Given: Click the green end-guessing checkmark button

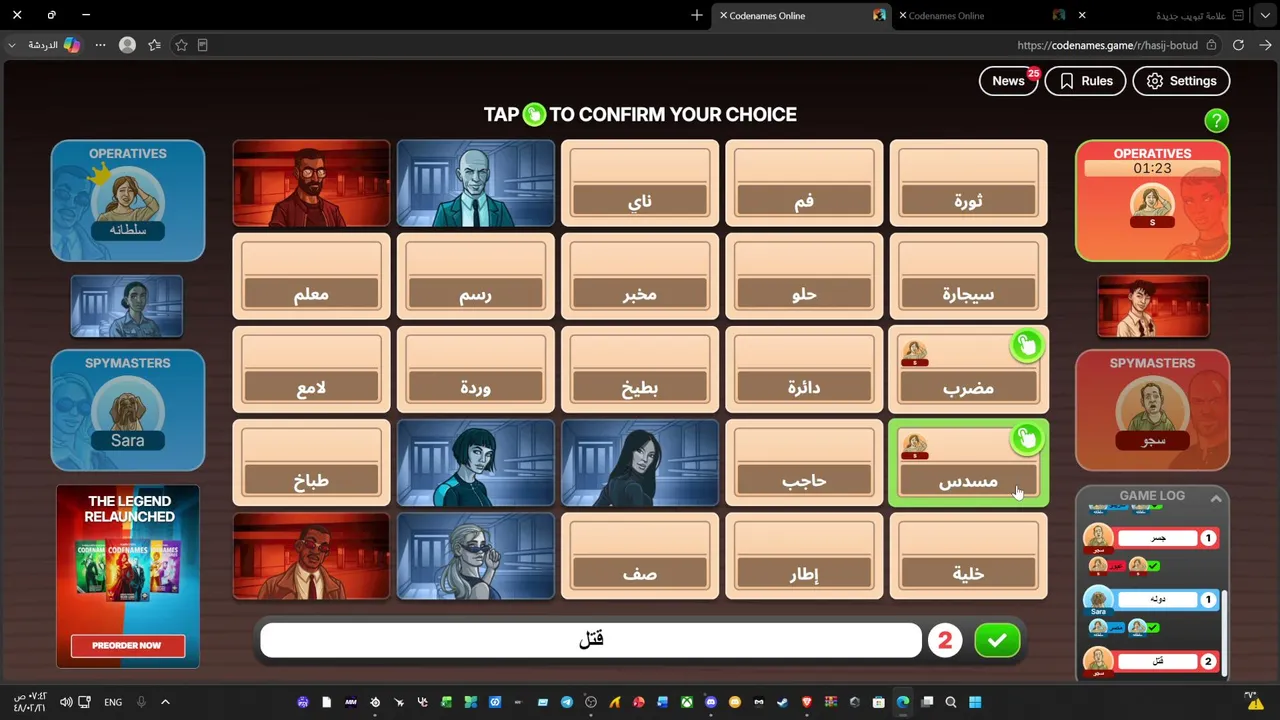Looking at the screenshot, I should pyautogui.click(x=997, y=641).
